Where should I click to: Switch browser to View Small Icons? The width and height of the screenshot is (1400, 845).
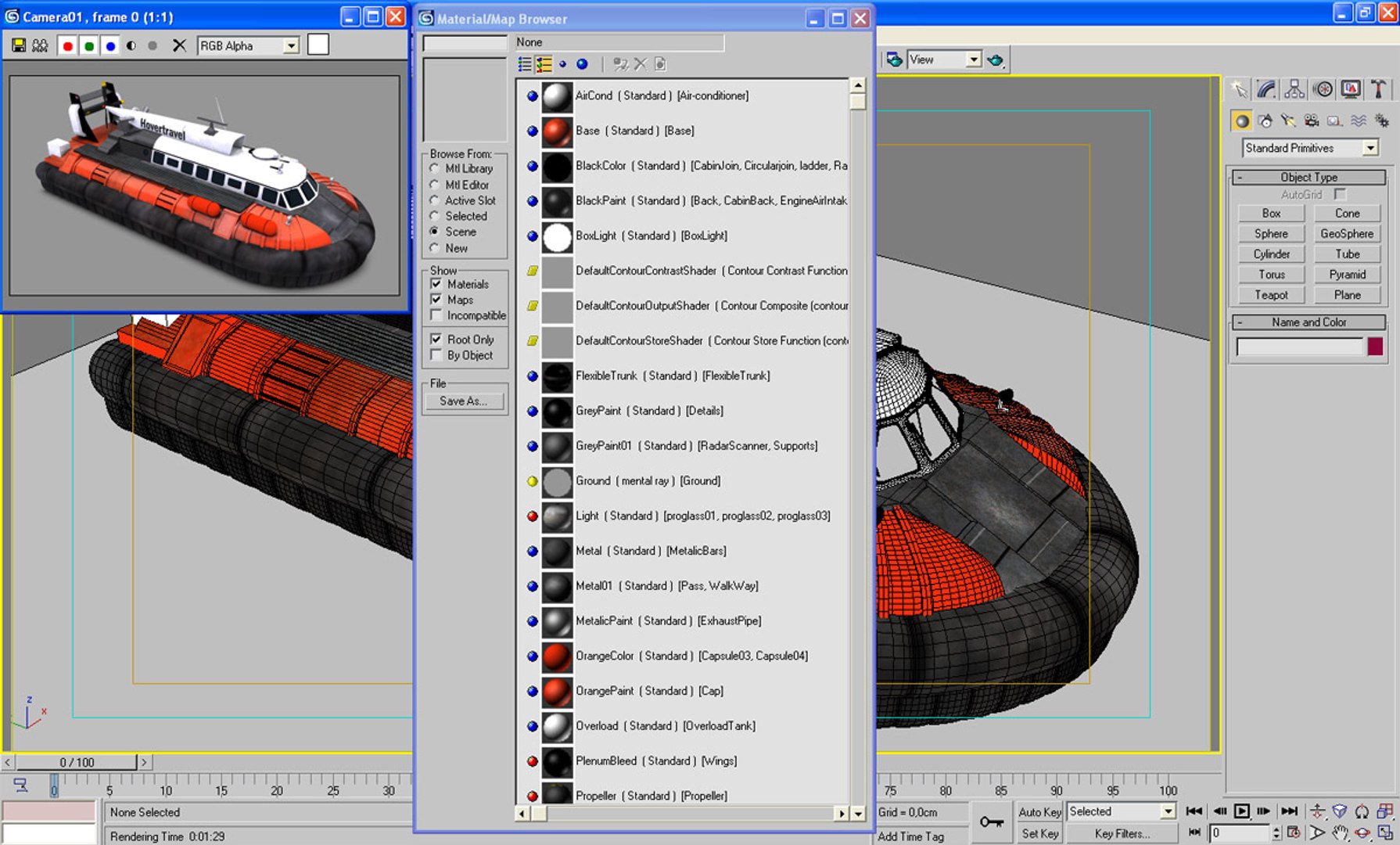(562, 64)
